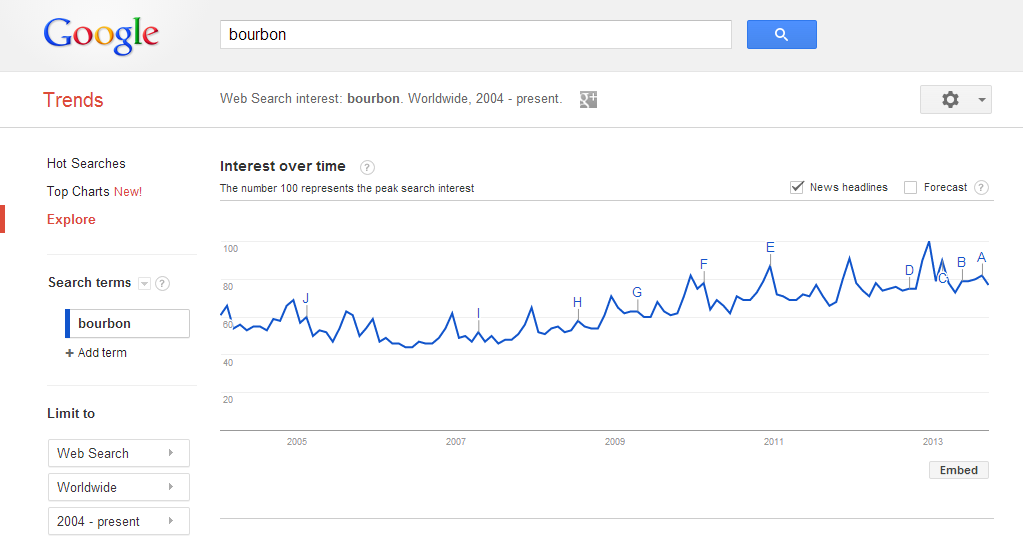Share the trend via the Google+ icon
The width and height of the screenshot is (1023, 538).
[x=588, y=99]
